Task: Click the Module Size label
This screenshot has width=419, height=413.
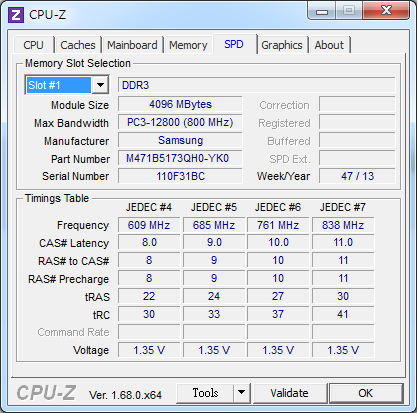Action: click(x=80, y=105)
